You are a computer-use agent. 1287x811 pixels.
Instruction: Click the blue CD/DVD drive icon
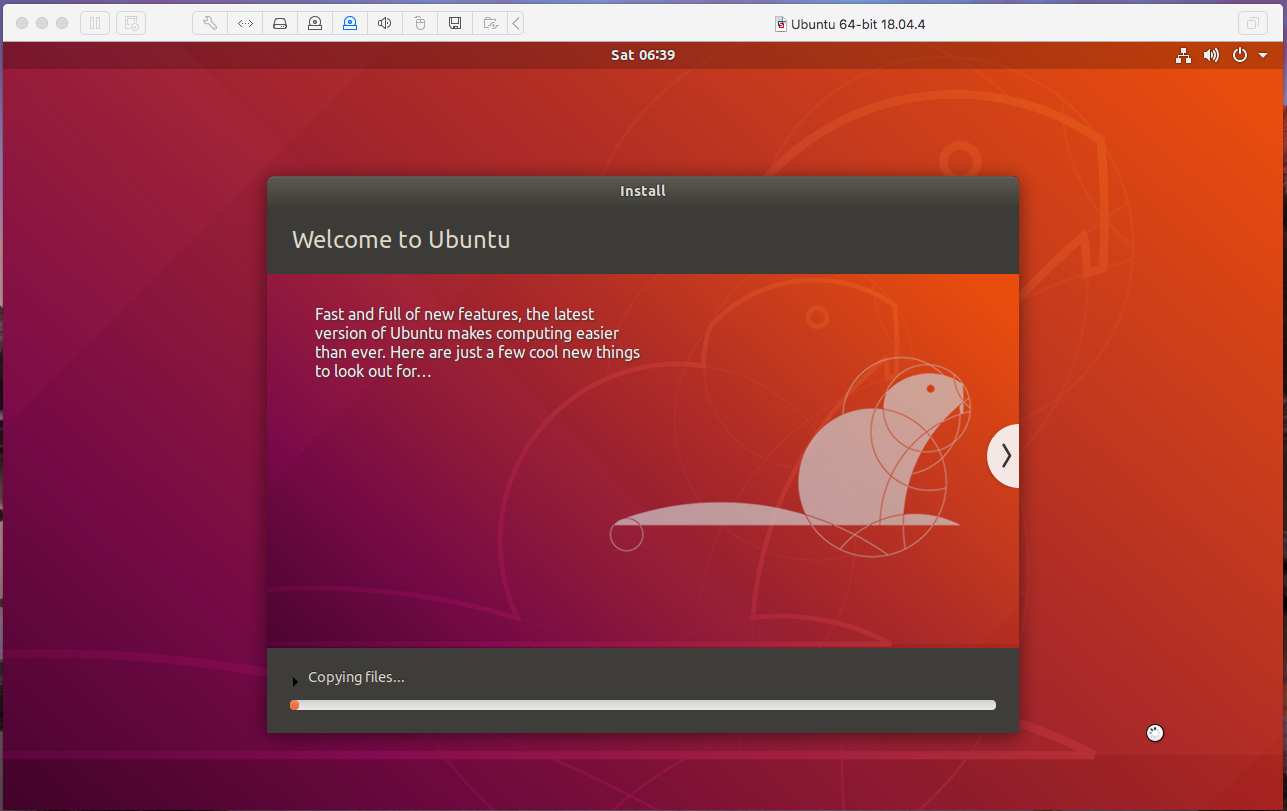click(350, 23)
